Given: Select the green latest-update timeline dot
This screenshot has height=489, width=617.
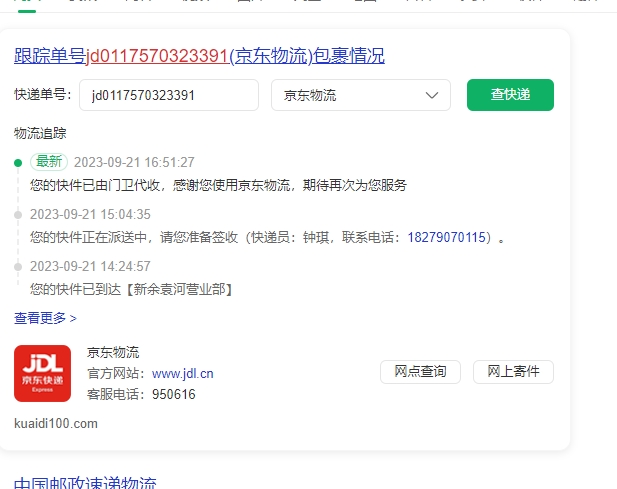Looking at the screenshot, I should pyautogui.click(x=18, y=162).
